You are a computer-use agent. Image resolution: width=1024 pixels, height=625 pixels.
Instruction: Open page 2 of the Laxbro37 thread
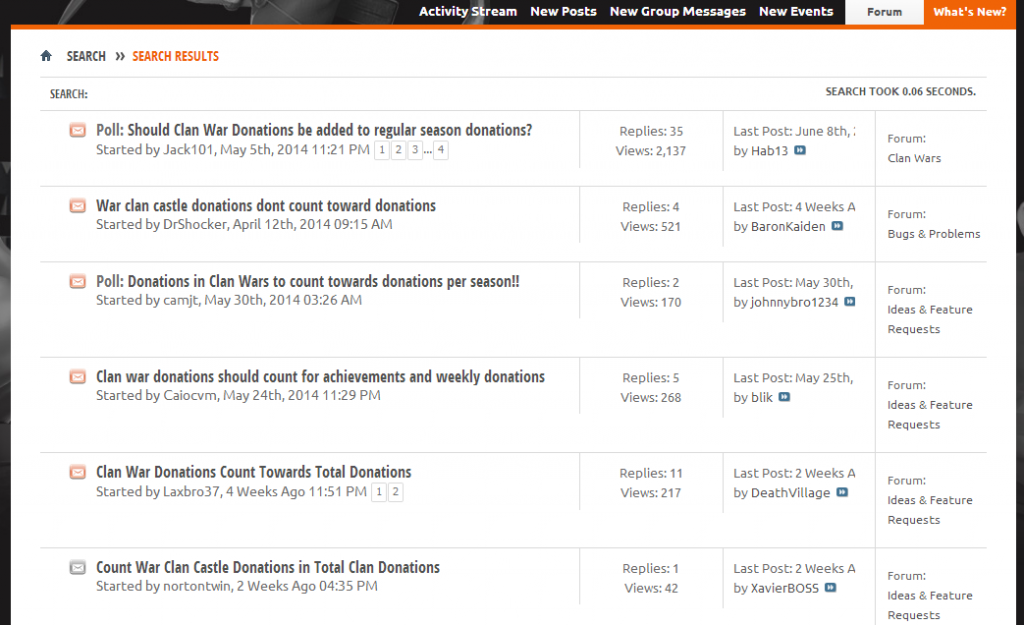[x=396, y=492]
